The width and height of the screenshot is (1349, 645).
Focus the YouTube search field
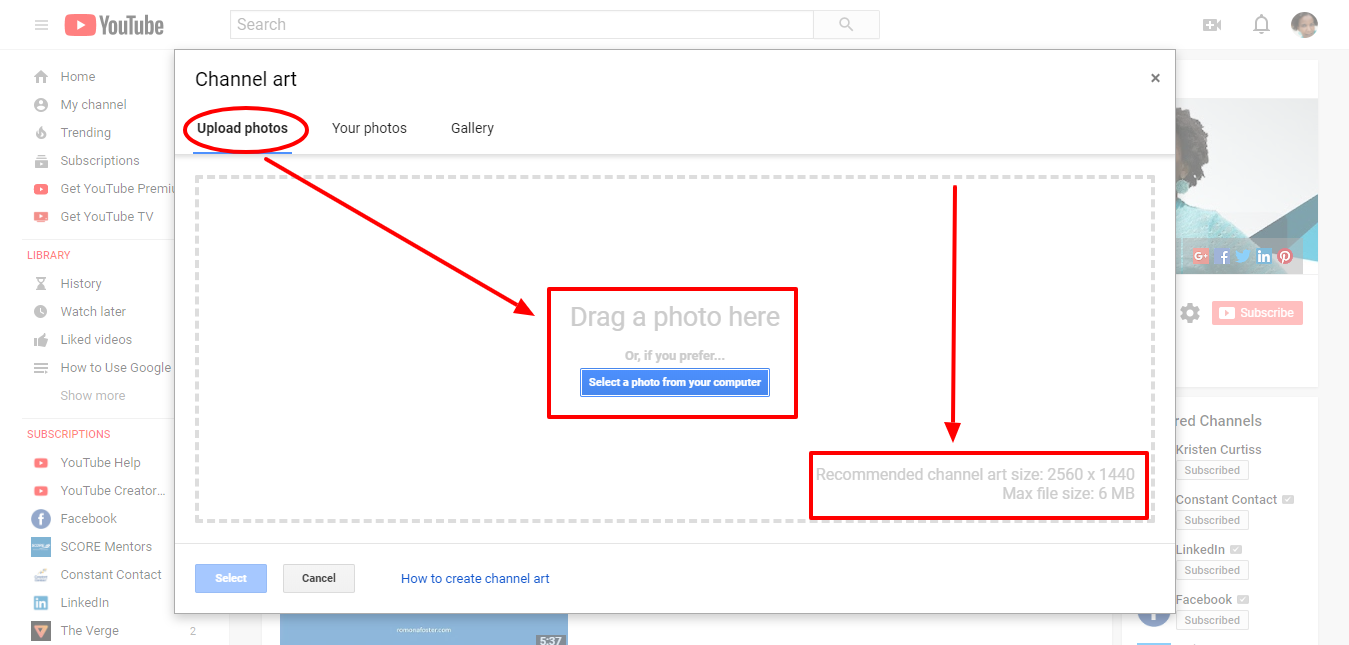(x=521, y=25)
